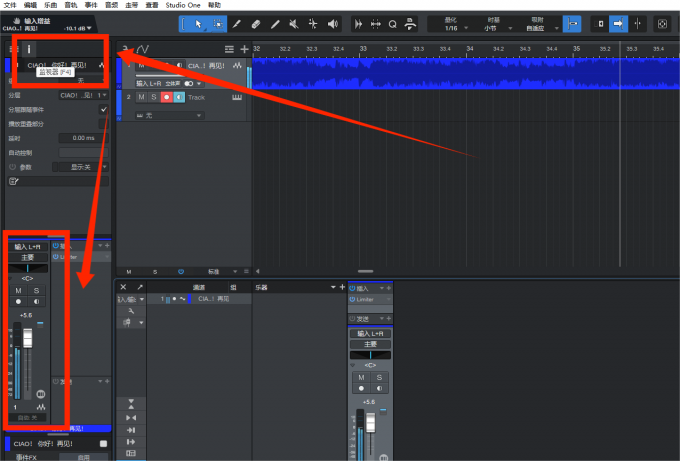This screenshot has width=680, height=461.
Task: Toggle record arm on Track 2
Action: 167,97
